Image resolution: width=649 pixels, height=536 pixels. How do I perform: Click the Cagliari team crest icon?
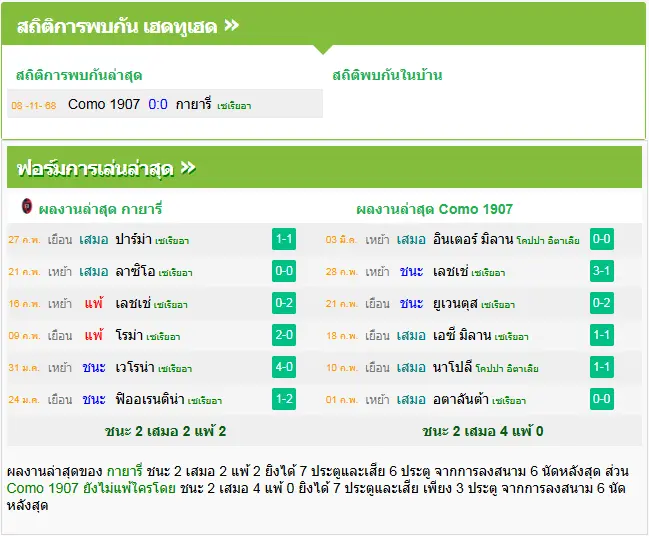27,206
